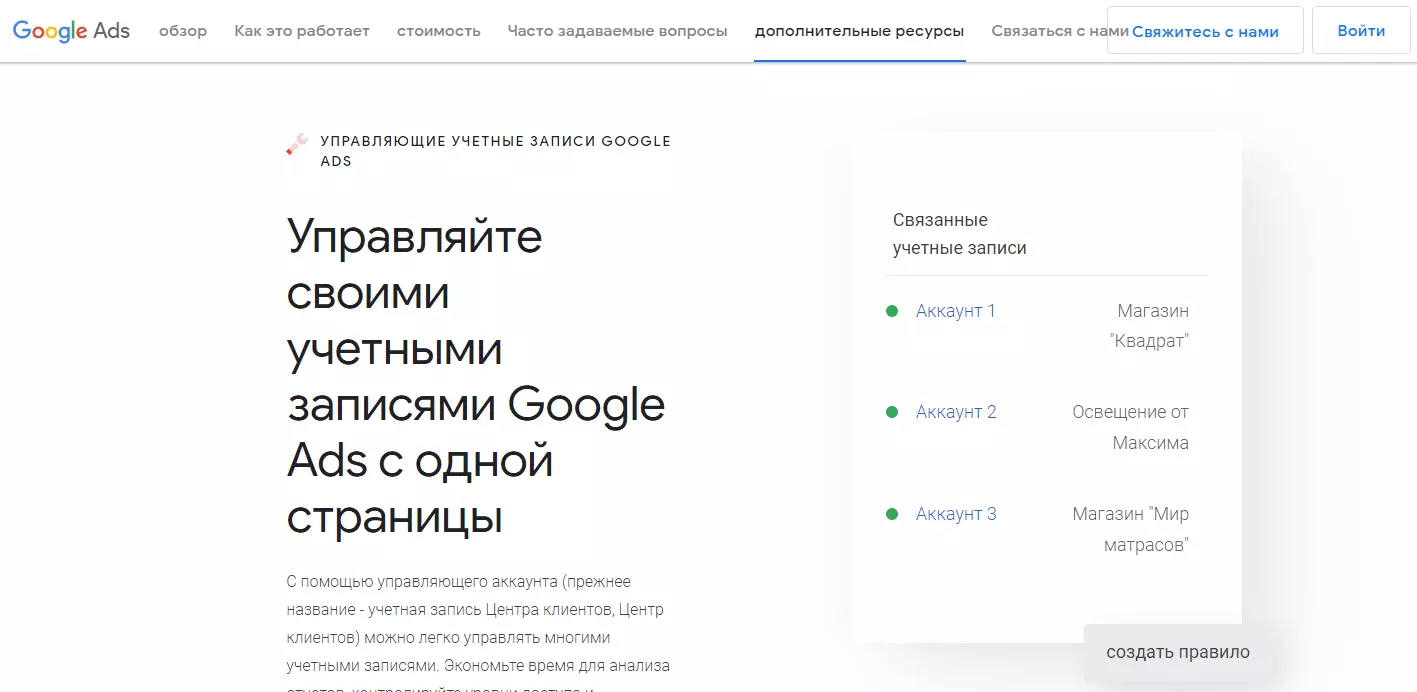Screen dimensions: 1417x692
Task: Open дополнительные ресурсы tab
Action: coord(860,31)
